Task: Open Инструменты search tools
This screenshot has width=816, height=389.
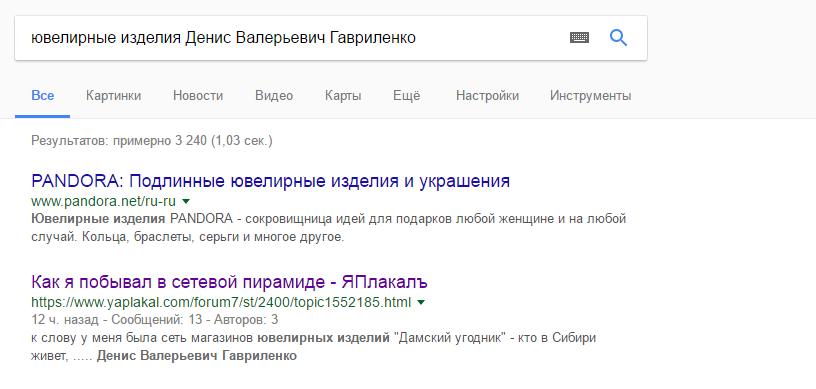Action: pos(590,96)
